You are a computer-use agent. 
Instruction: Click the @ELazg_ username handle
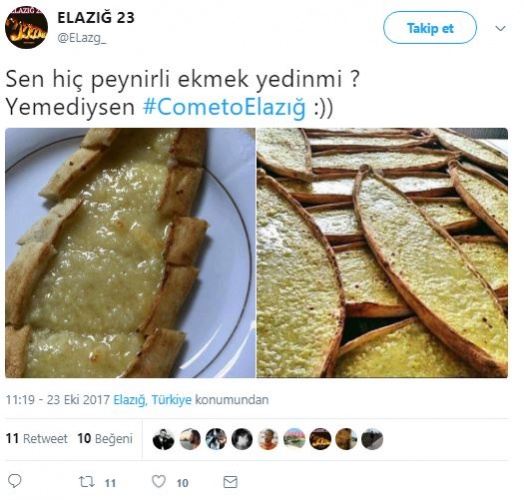(82, 38)
